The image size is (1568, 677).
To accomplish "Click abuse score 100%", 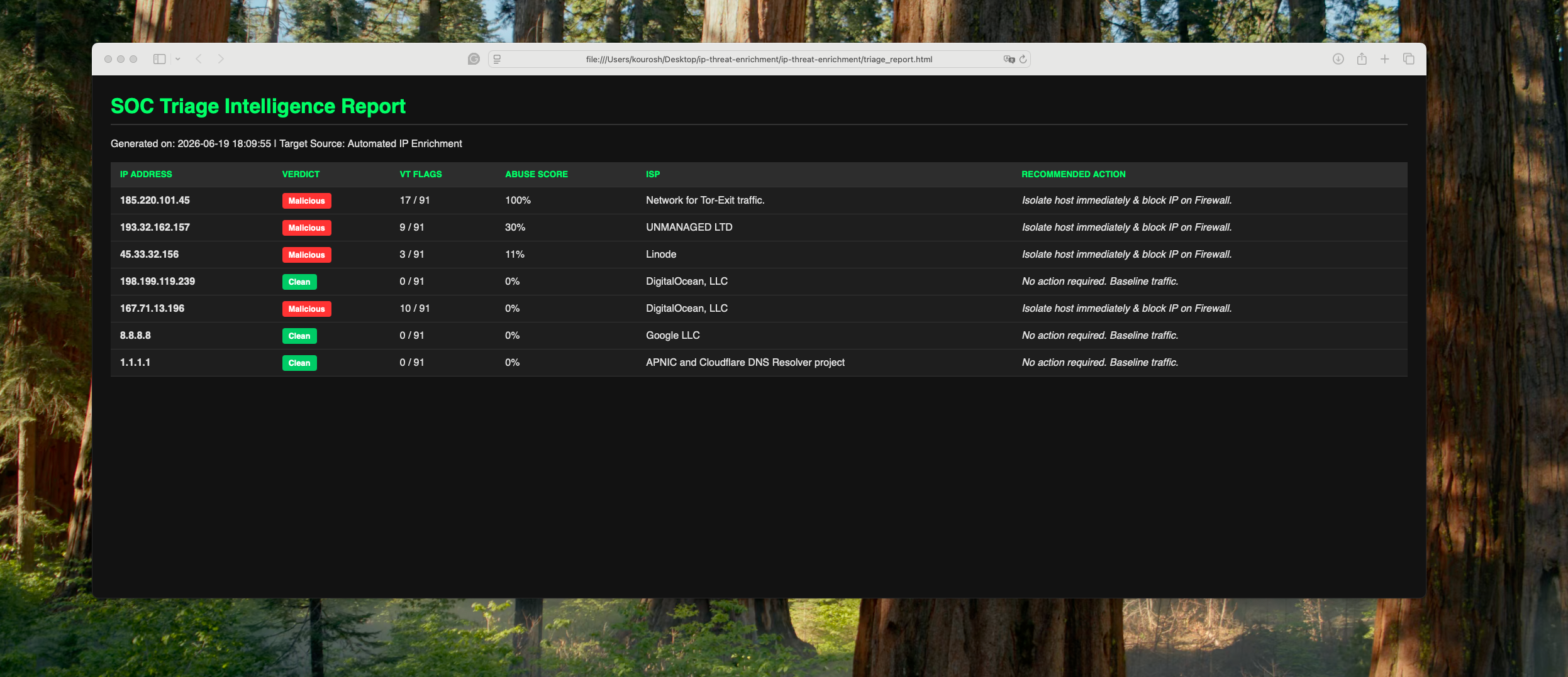I will (x=518, y=200).
